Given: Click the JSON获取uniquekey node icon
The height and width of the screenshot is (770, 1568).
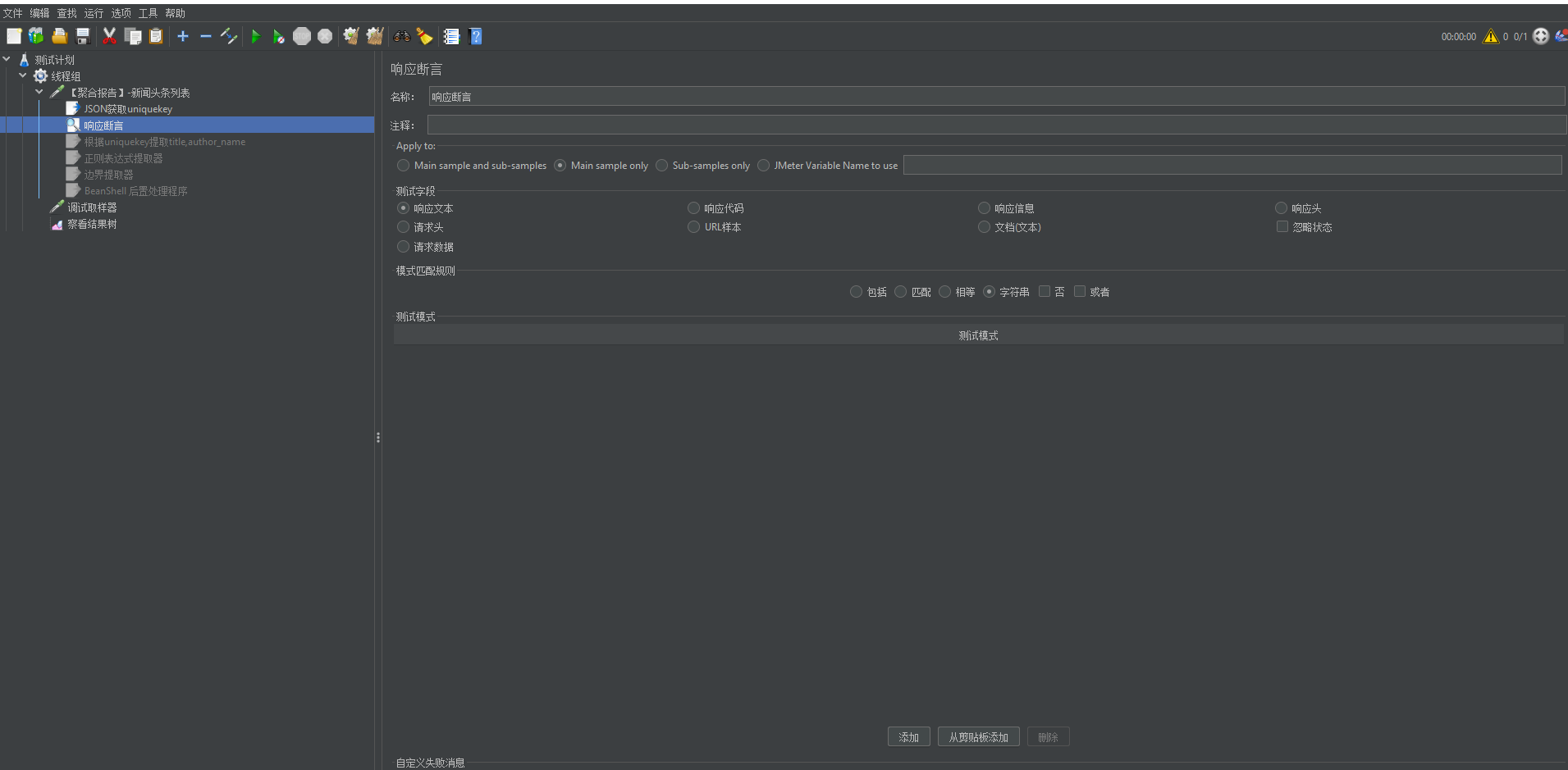Looking at the screenshot, I should tap(73, 109).
